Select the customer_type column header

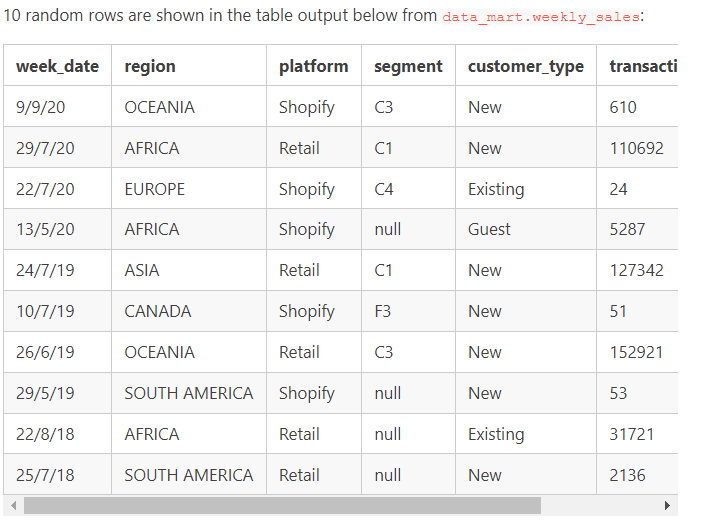pyautogui.click(x=526, y=67)
